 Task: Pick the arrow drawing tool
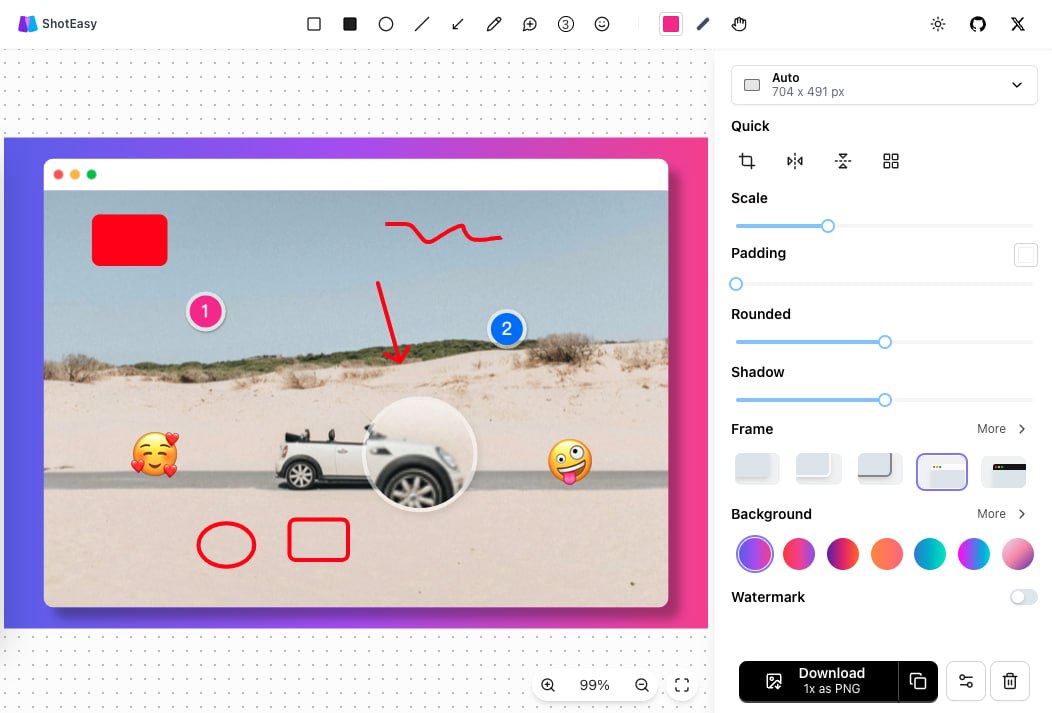tap(458, 24)
